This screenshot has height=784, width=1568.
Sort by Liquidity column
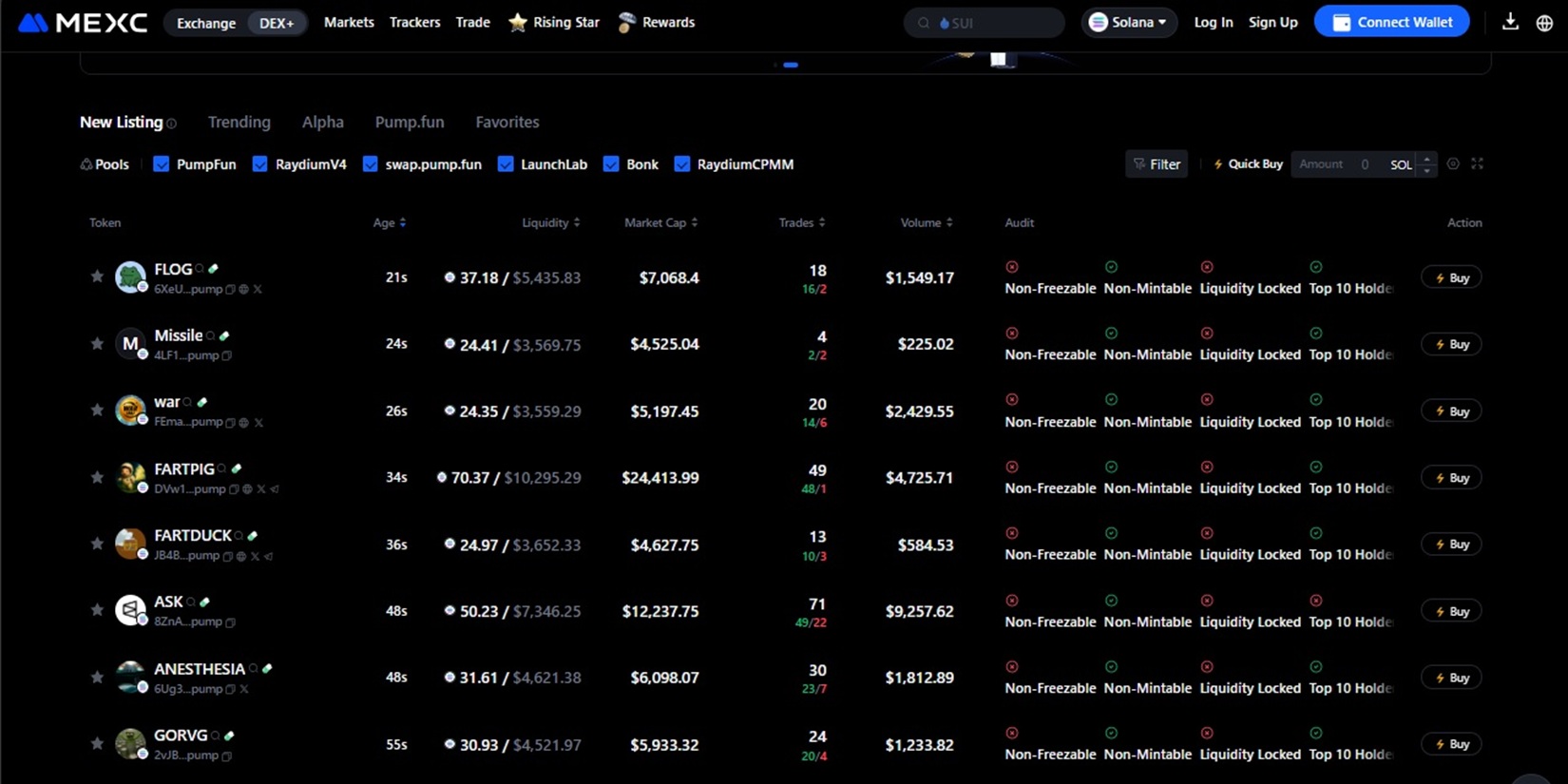551,222
